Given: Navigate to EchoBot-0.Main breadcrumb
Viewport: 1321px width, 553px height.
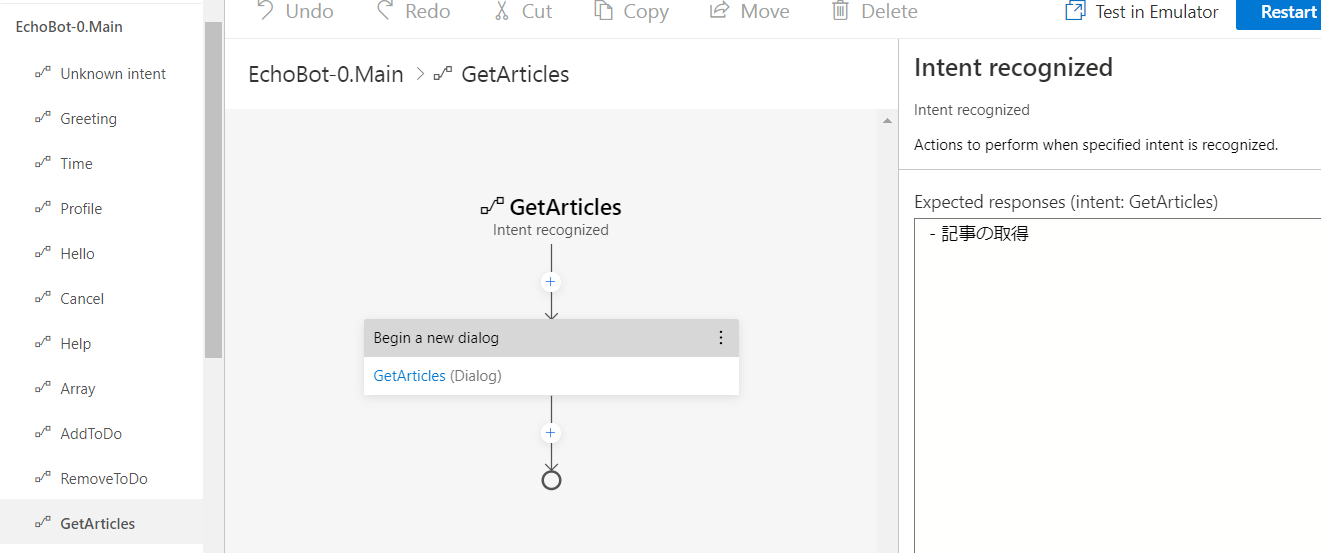Looking at the screenshot, I should [326, 74].
